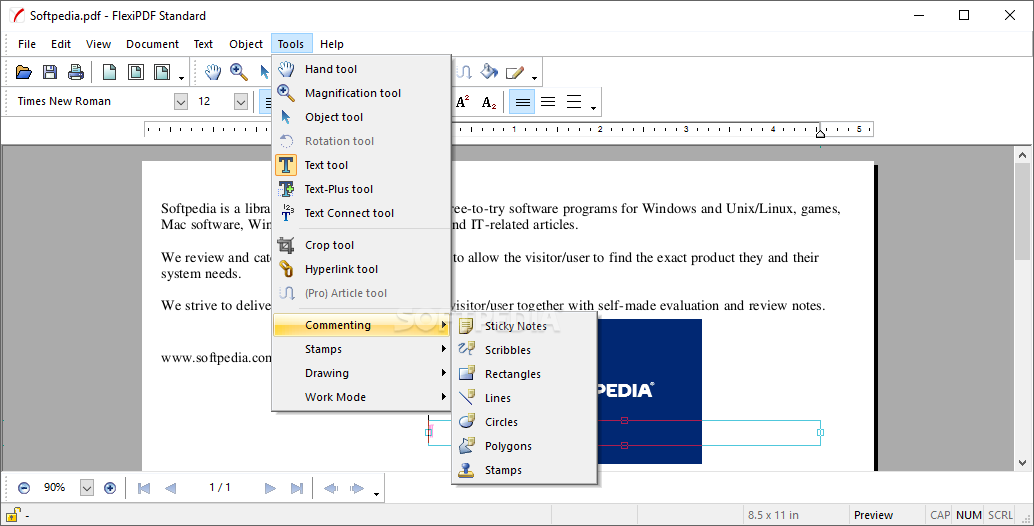Zoom in with plus button
Screen dimensions: 1034x526
110,488
